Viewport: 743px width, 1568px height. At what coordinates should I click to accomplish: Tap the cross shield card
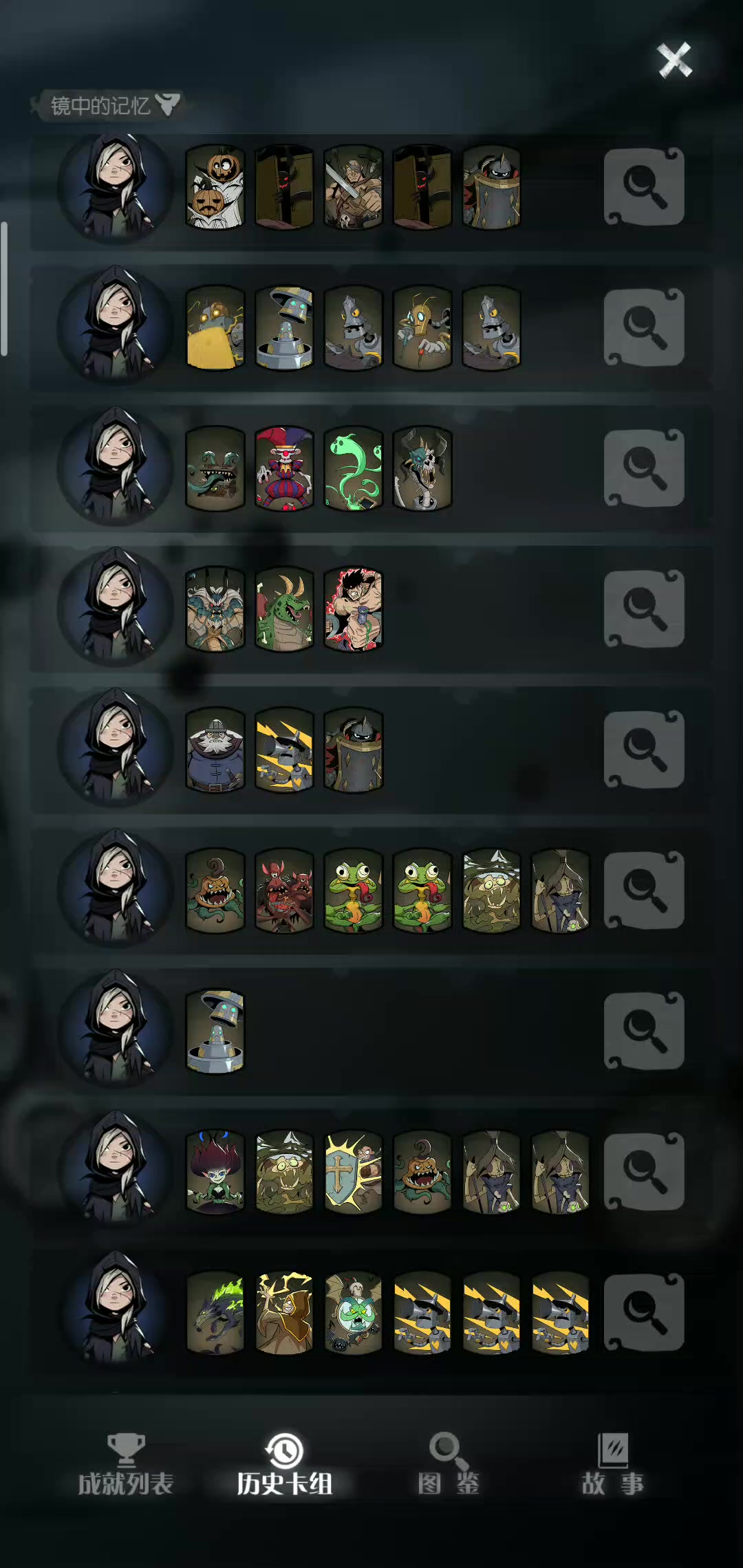[353, 1171]
